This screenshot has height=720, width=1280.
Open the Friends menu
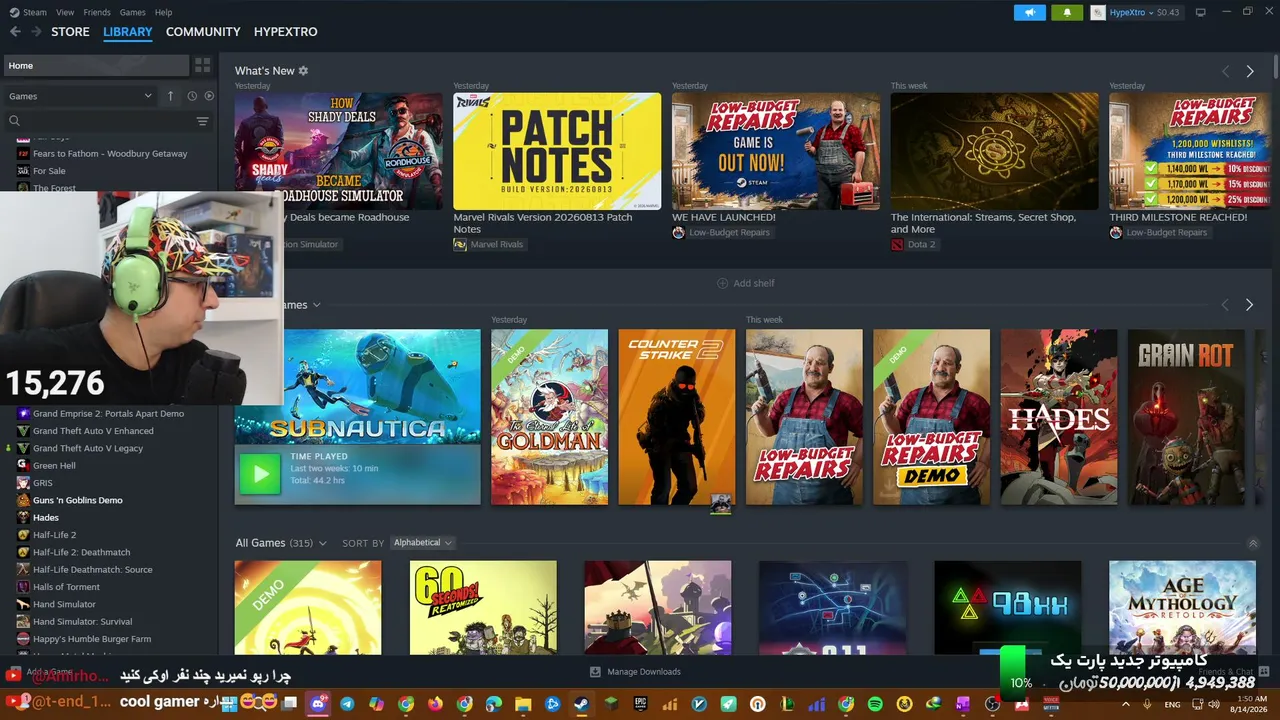pos(97,12)
